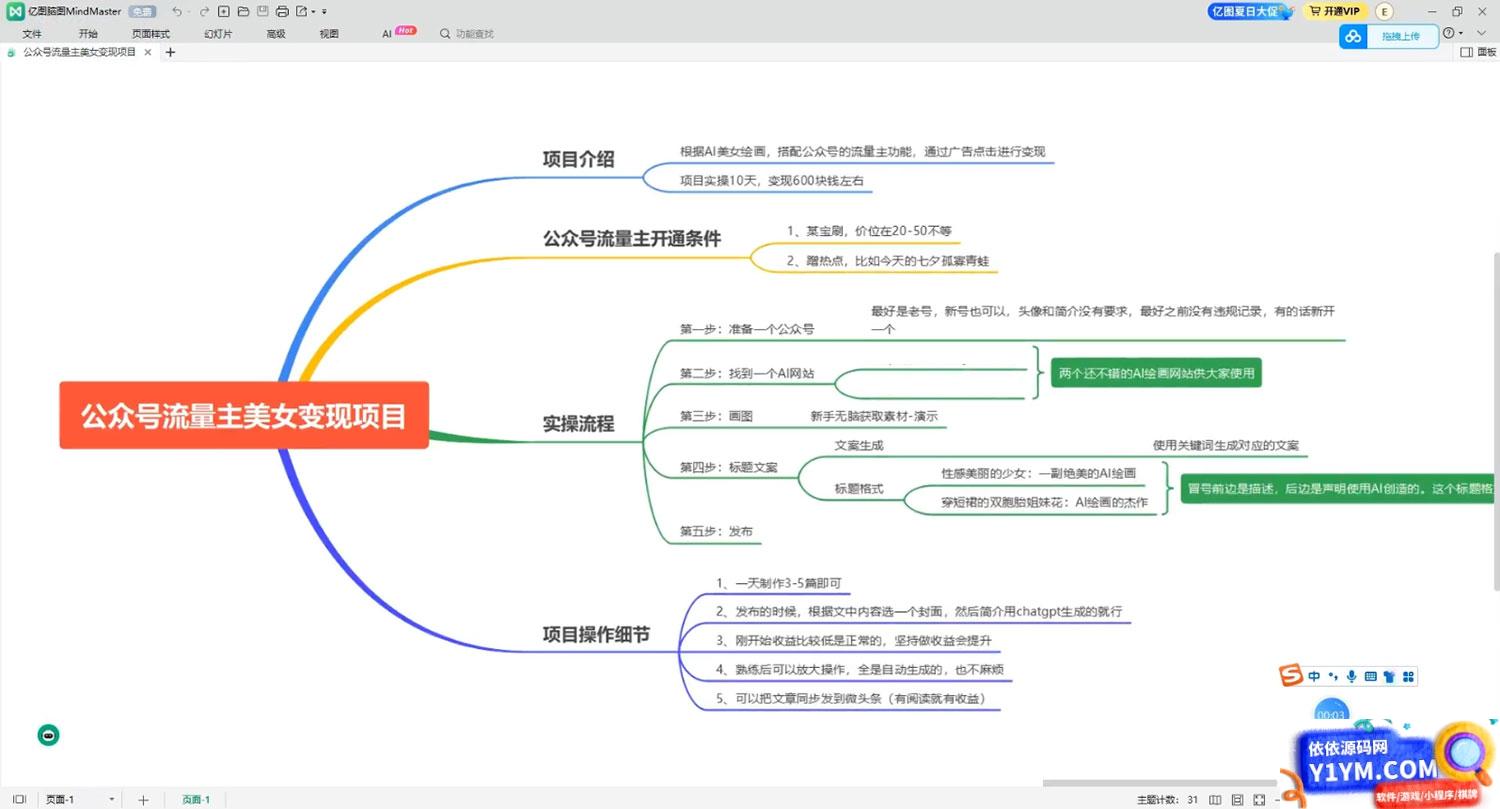Open the user account avatar E
This screenshot has width=1500, height=809.
[x=1384, y=12]
